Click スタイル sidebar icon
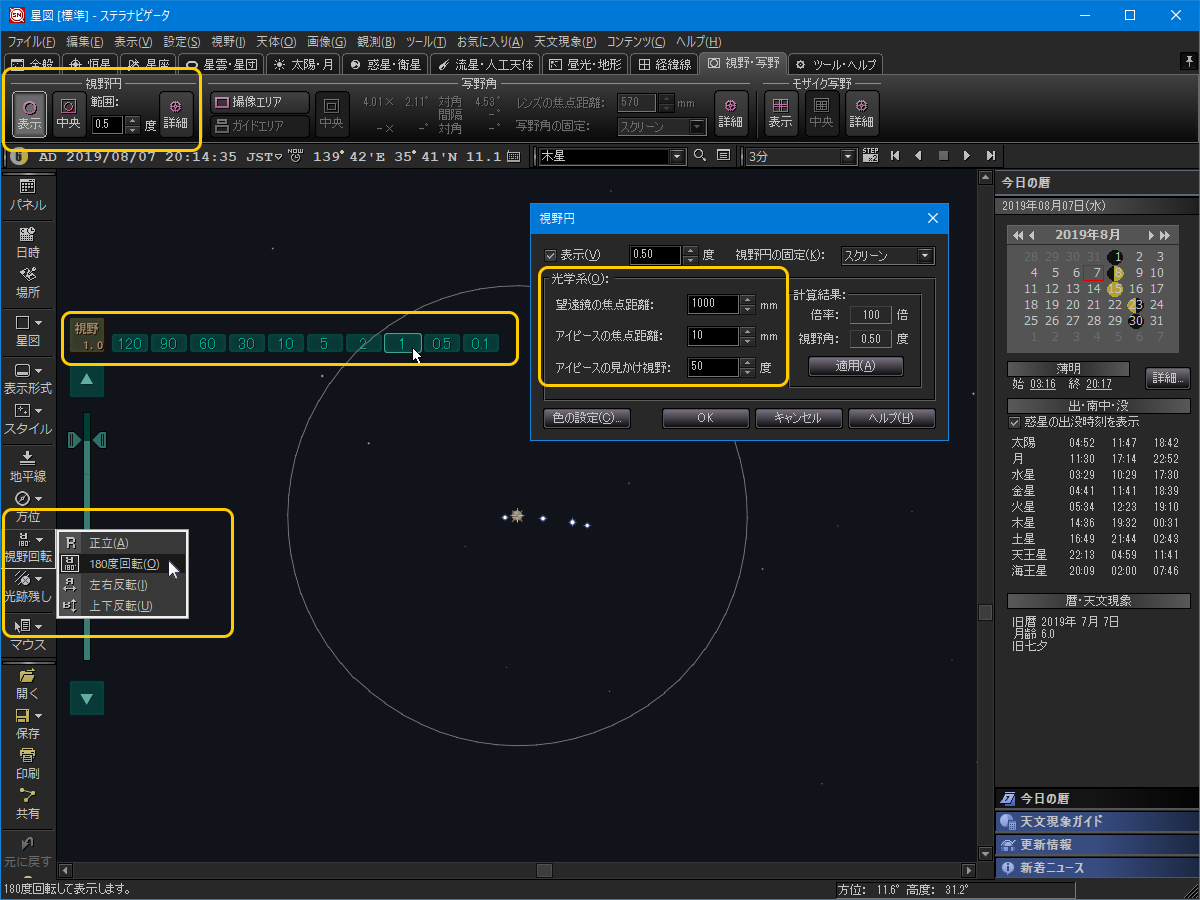This screenshot has height=900, width=1200. (x=27, y=419)
